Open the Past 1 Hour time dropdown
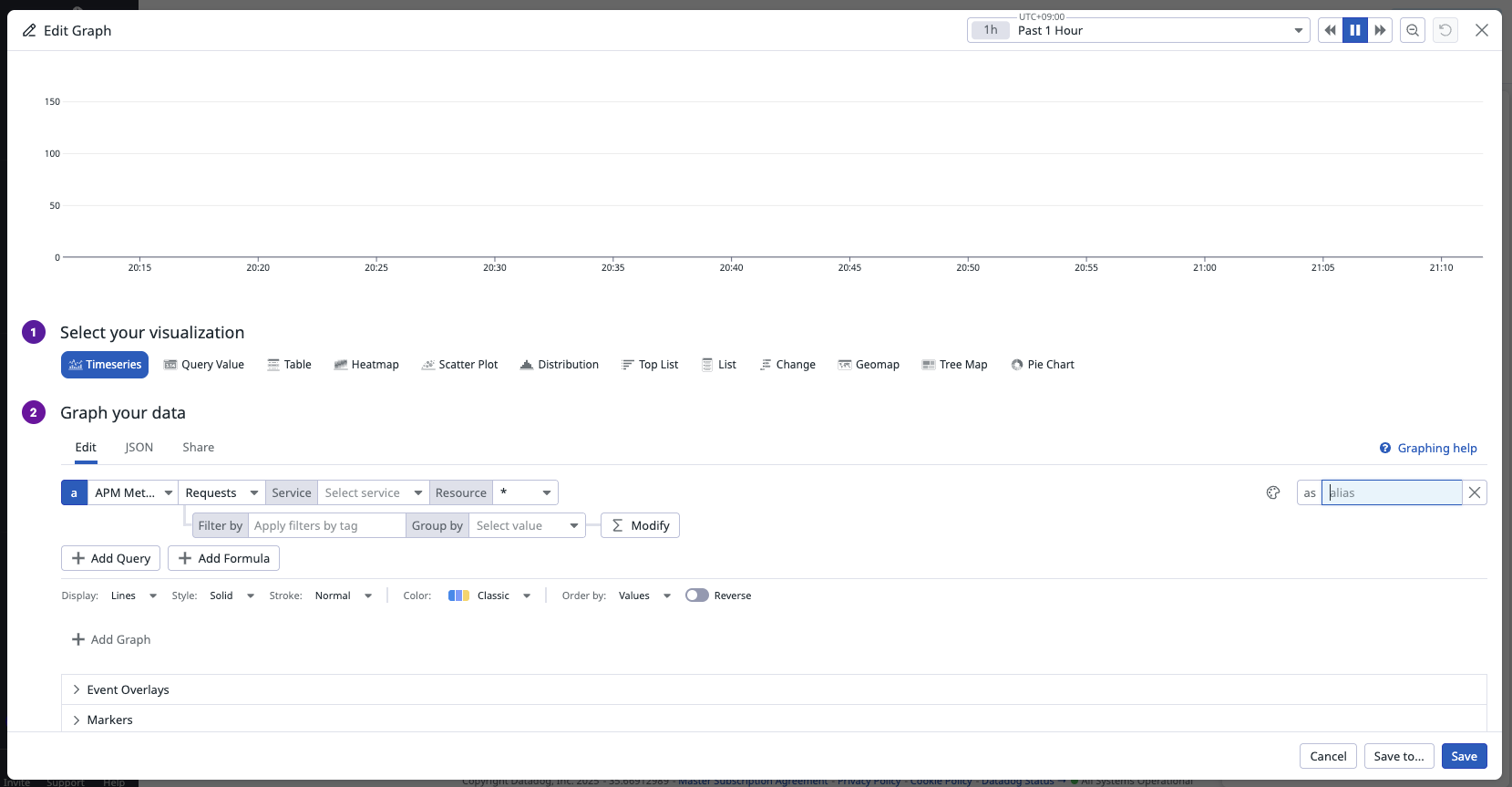The height and width of the screenshot is (787, 1512). coord(1138,30)
